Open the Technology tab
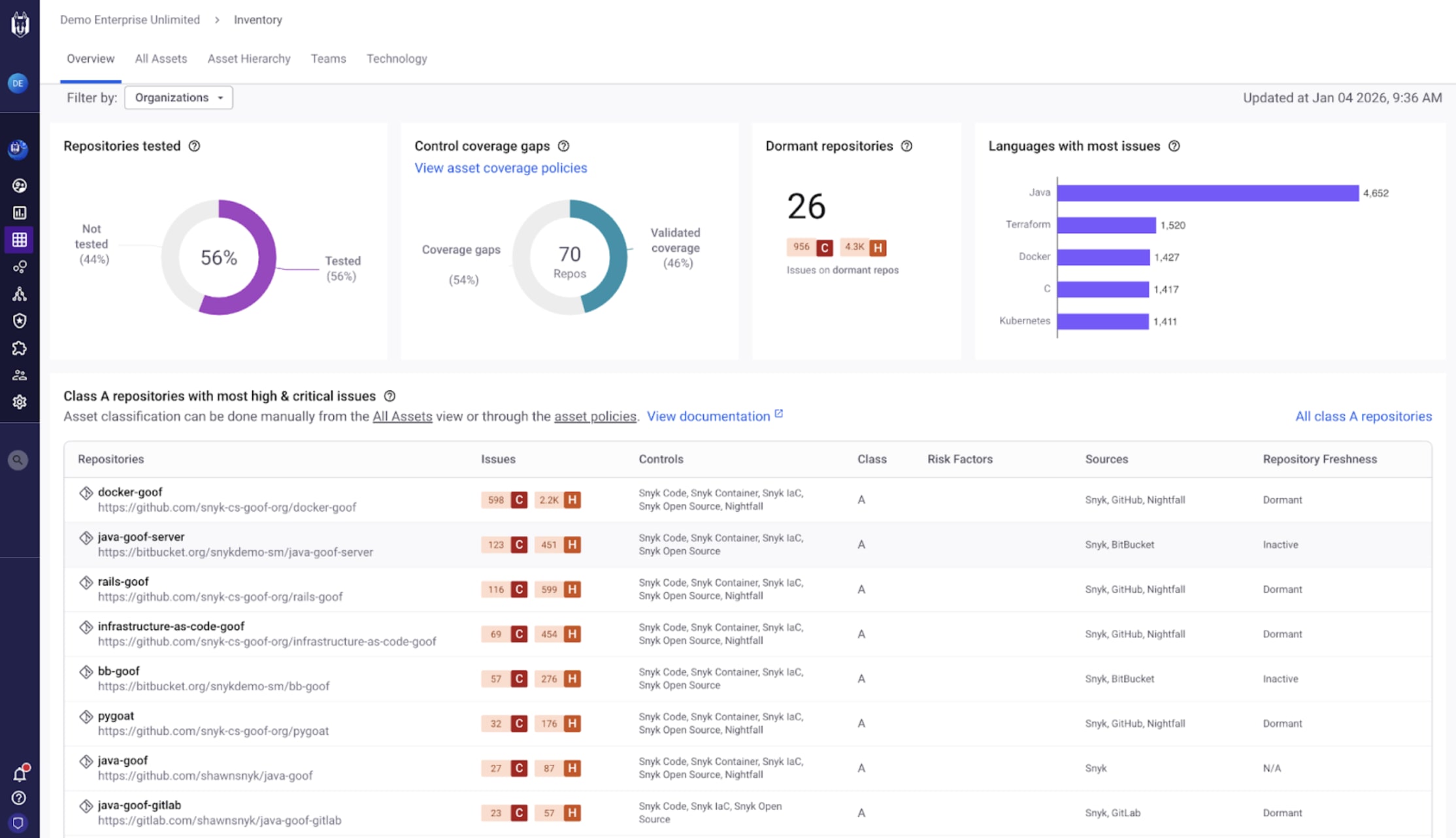This screenshot has width=1456, height=838. tap(397, 59)
